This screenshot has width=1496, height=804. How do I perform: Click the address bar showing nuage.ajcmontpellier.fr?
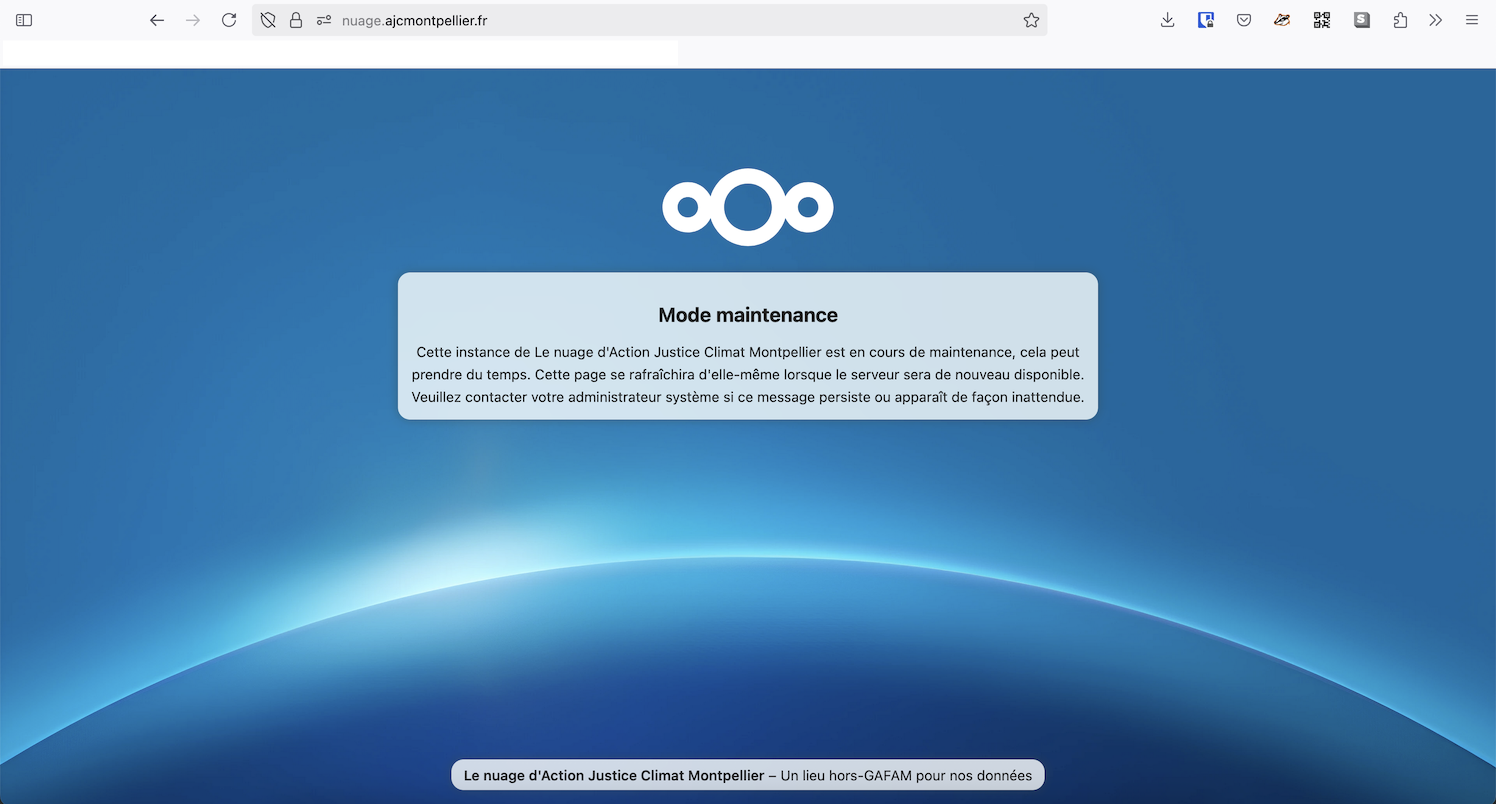click(x=649, y=20)
